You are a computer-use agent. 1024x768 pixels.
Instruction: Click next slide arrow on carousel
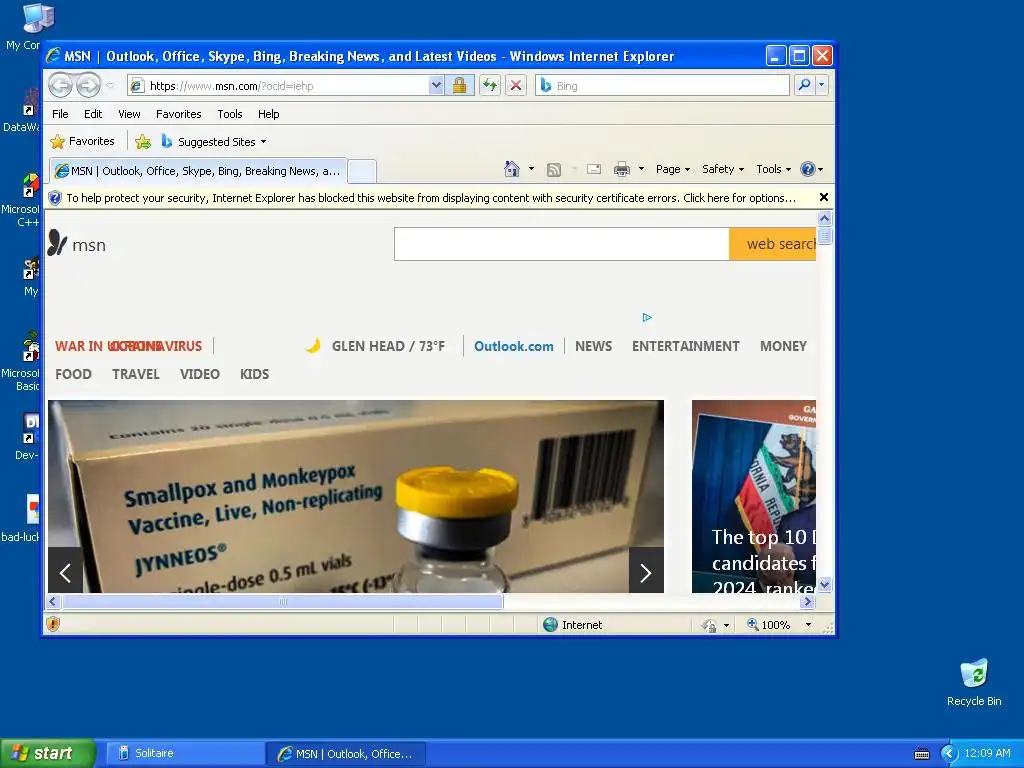click(646, 573)
